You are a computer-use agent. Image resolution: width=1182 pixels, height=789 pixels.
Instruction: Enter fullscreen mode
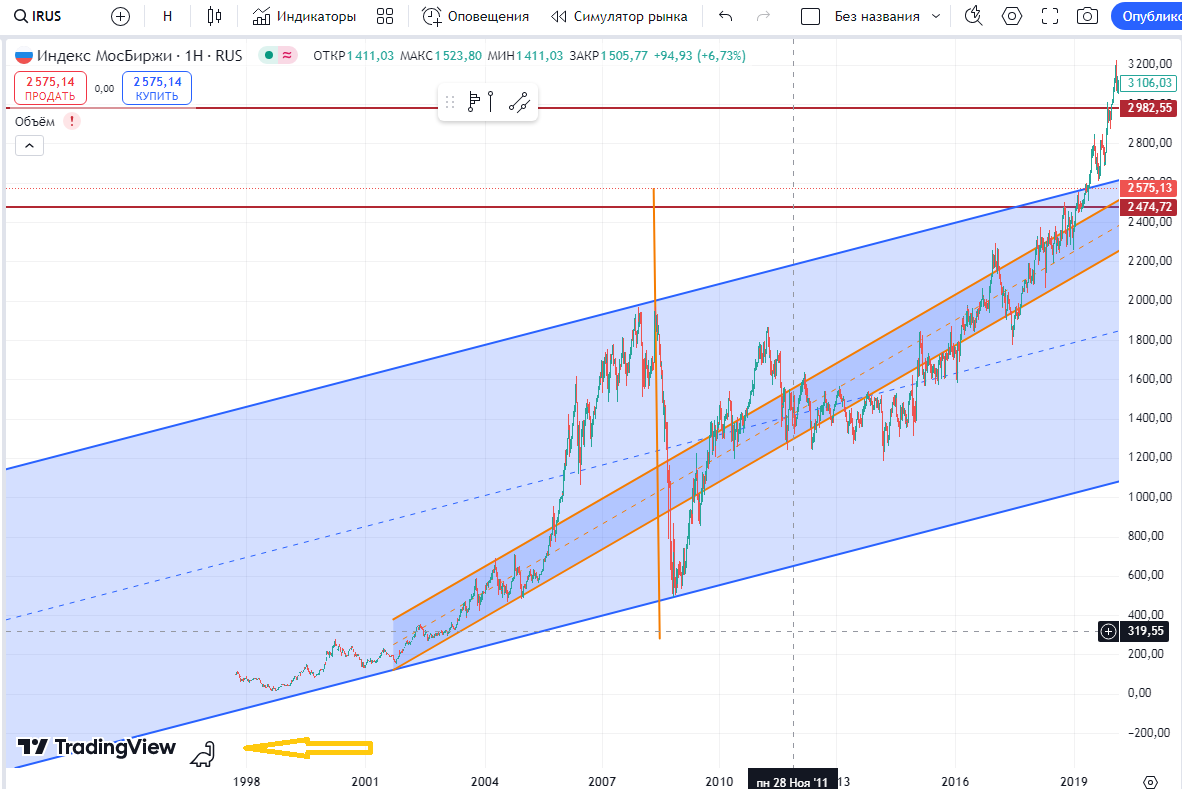pos(1049,16)
